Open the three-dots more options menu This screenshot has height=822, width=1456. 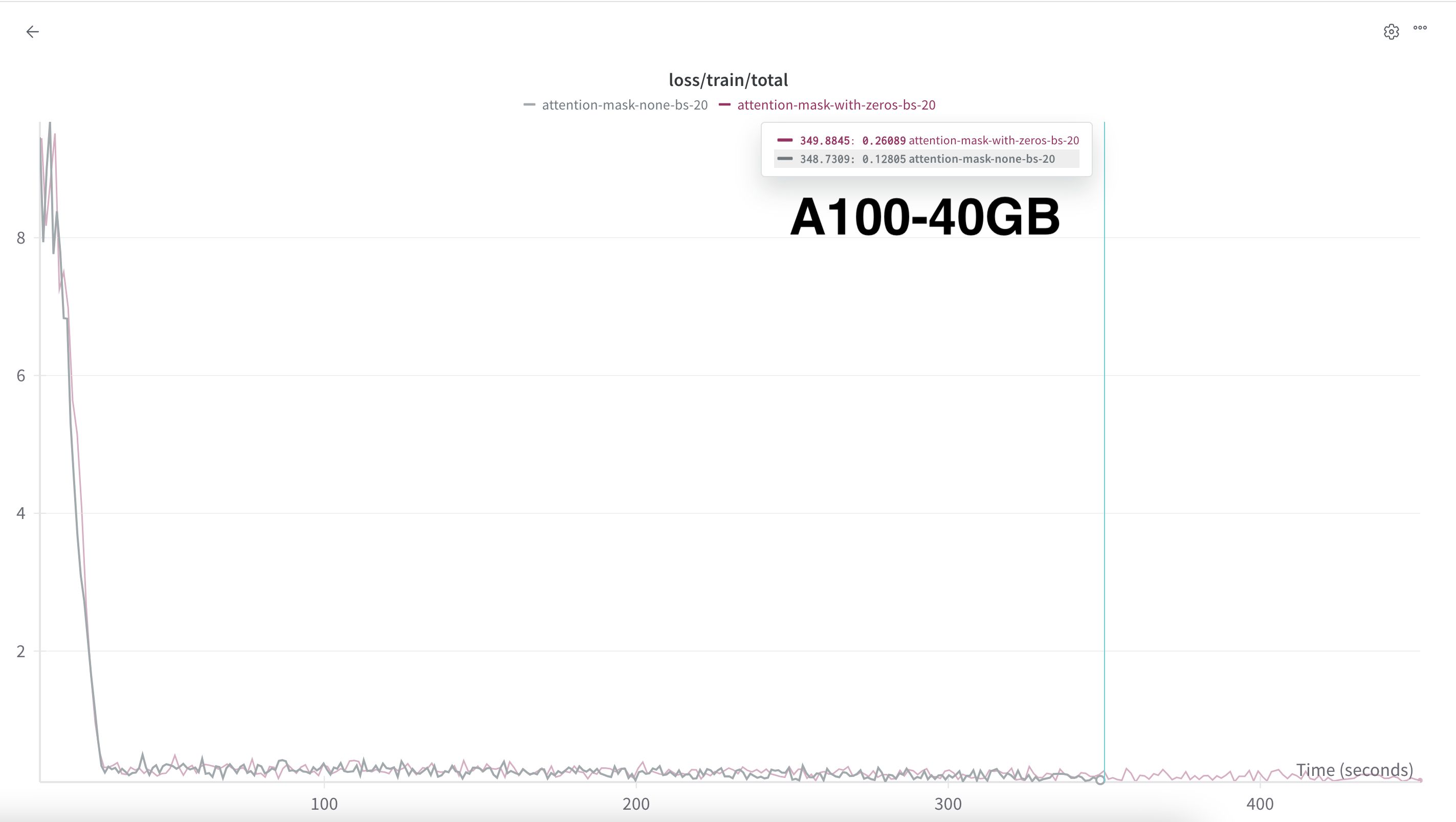pos(1420,28)
